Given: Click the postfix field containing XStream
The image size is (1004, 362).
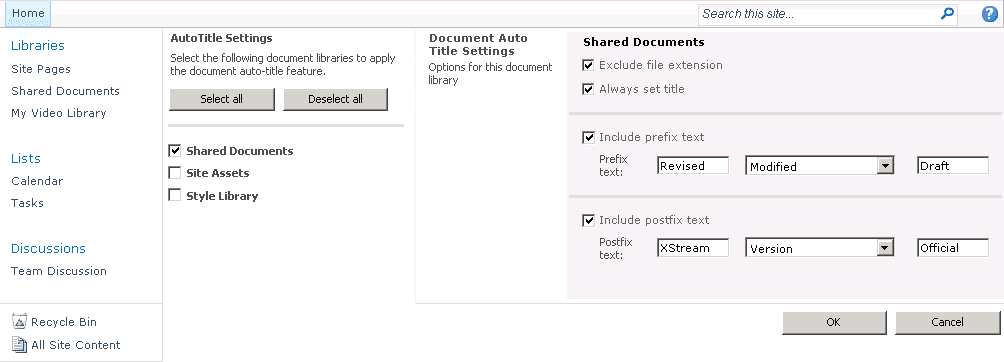Looking at the screenshot, I should click(x=693, y=248).
